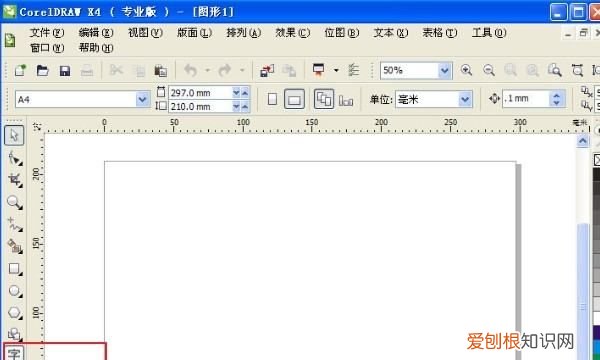
Task: Create a new document with New icon
Action: pos(20,70)
